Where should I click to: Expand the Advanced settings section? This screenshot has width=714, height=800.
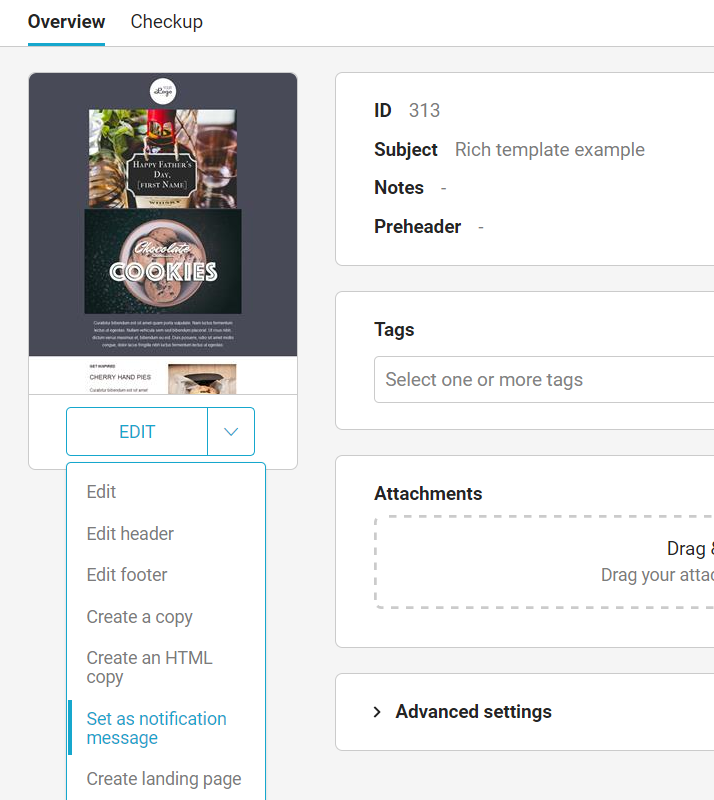pyautogui.click(x=473, y=712)
